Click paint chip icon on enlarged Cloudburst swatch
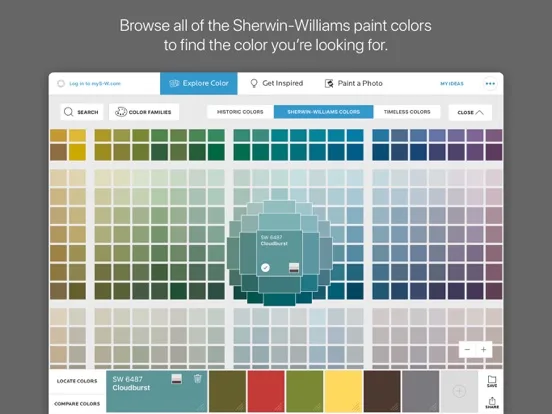552x414 pixels. (x=294, y=268)
